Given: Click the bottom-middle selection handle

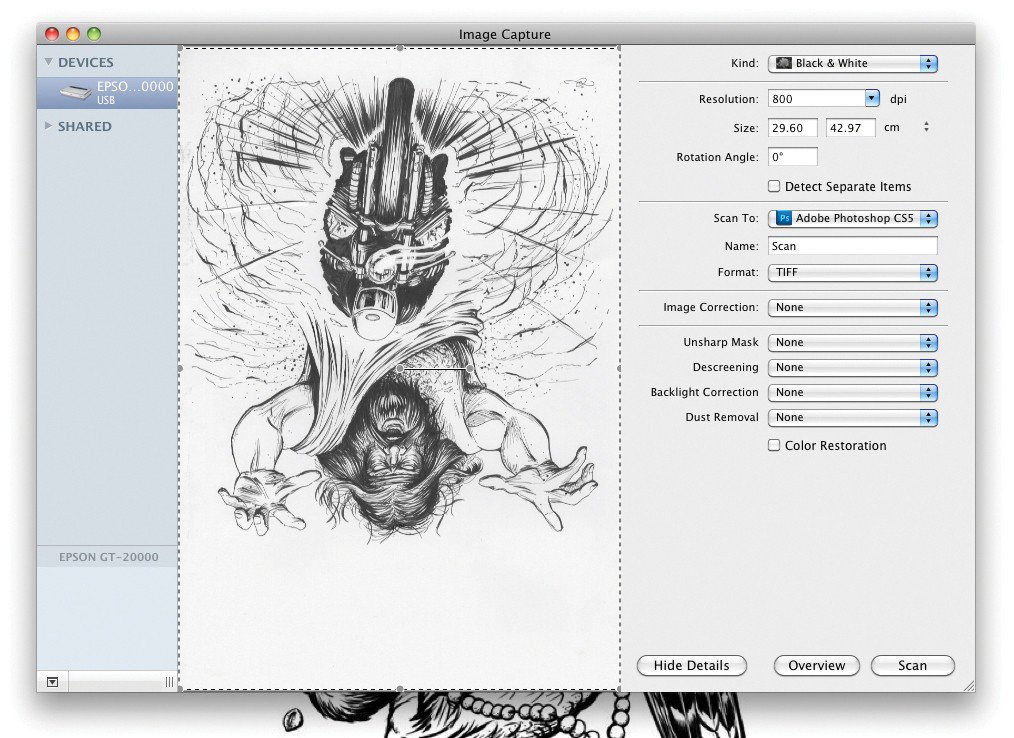Looking at the screenshot, I should coord(400,689).
